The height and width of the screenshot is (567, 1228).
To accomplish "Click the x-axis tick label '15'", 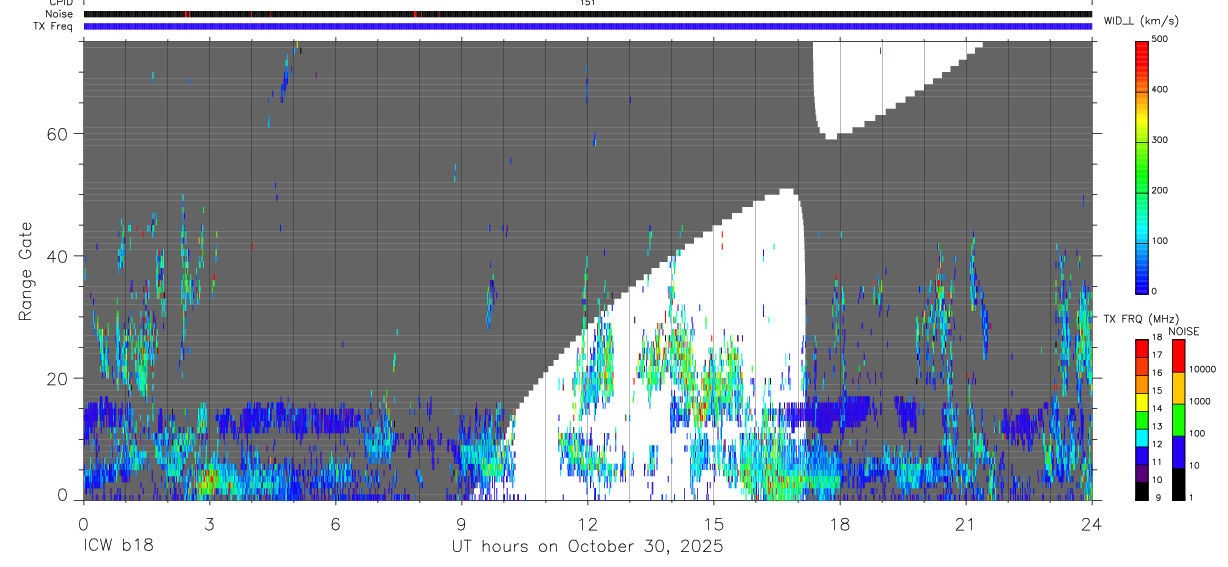I will pos(713,524).
